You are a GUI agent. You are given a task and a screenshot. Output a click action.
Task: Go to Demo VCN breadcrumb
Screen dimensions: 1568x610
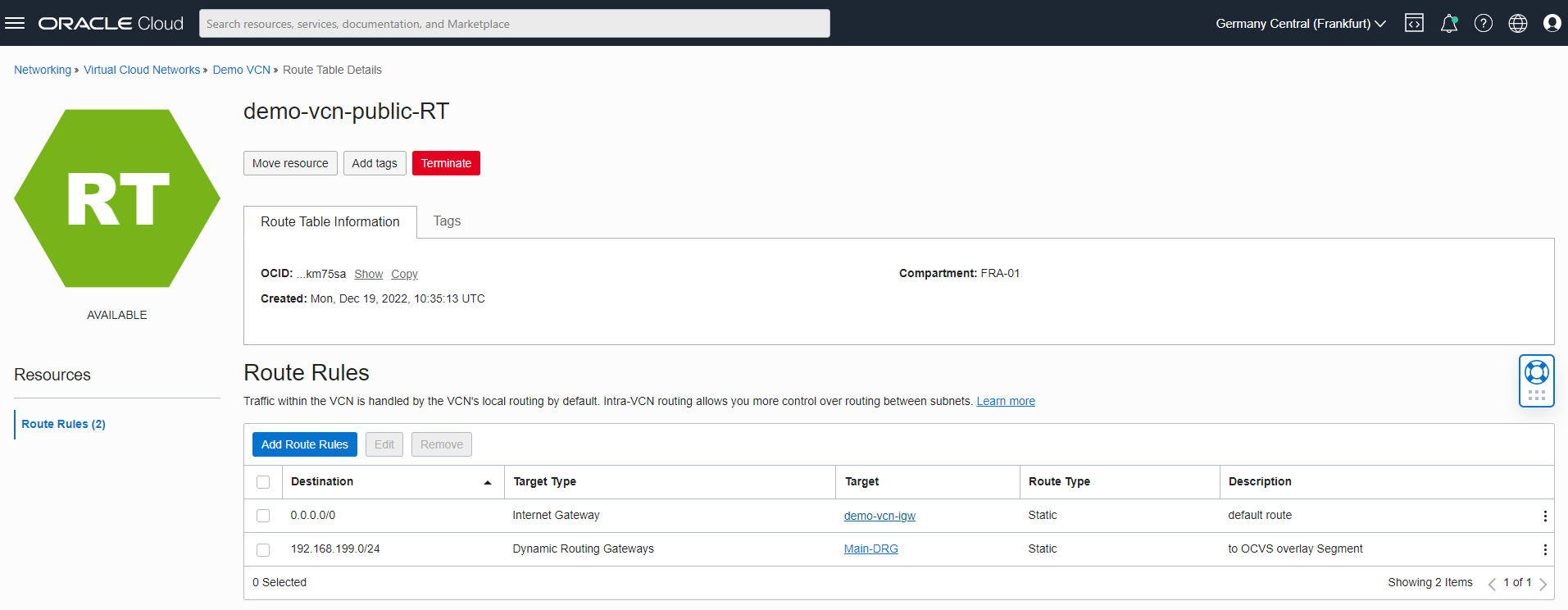241,70
